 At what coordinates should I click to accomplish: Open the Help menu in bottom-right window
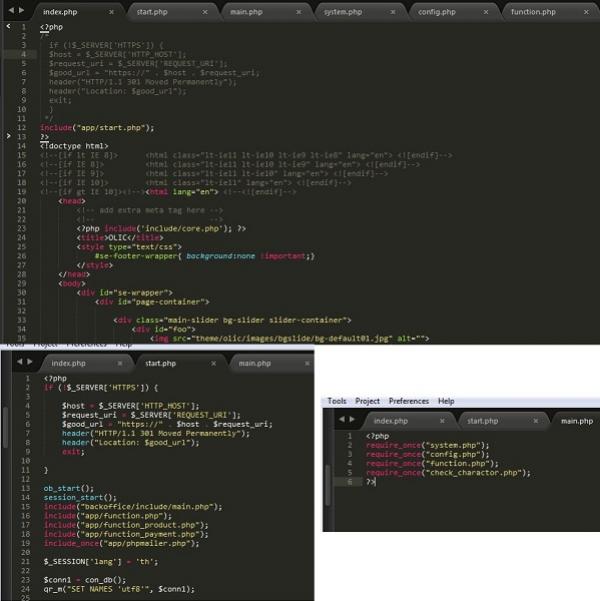coord(446,401)
